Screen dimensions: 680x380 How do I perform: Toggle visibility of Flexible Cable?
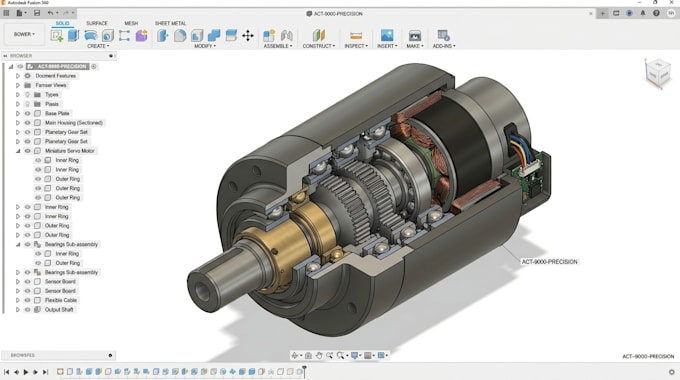pyautogui.click(x=27, y=300)
